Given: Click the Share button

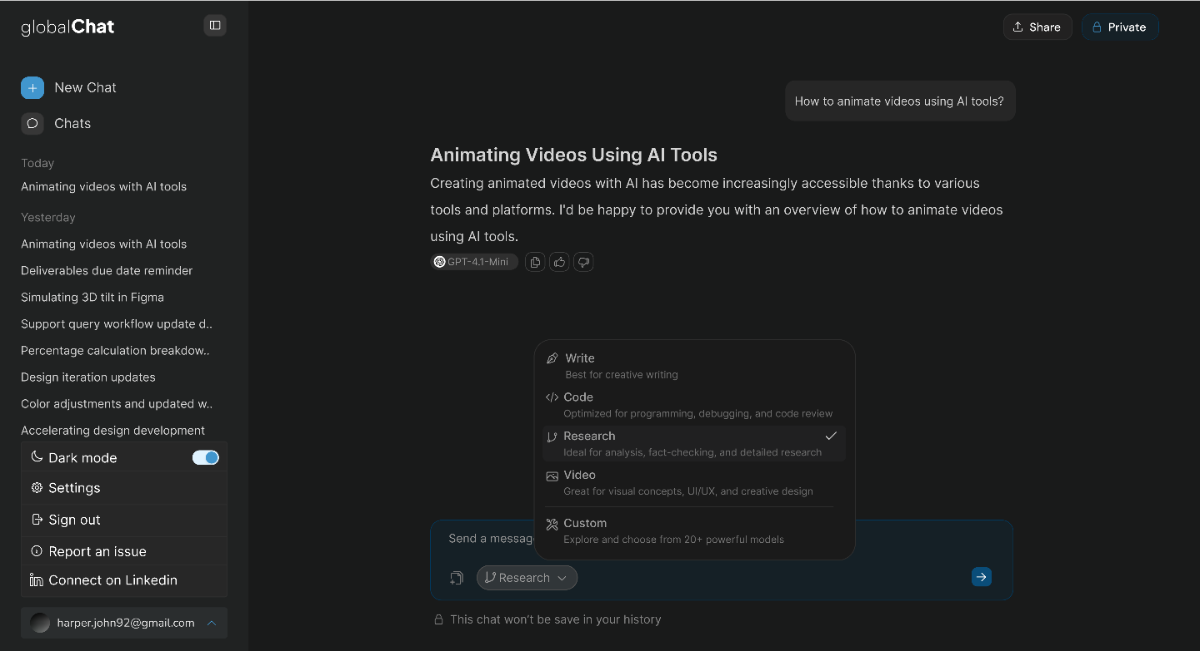Looking at the screenshot, I should 1037,27.
